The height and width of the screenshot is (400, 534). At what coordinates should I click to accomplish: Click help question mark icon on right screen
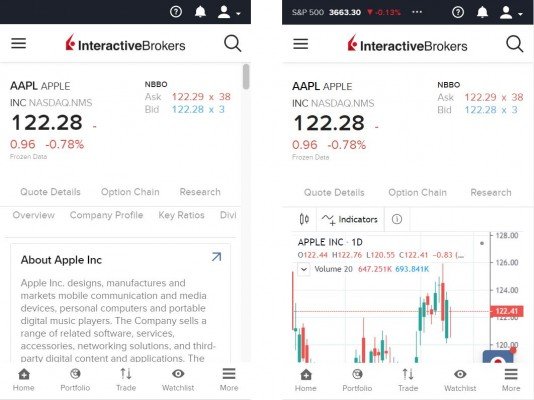458,13
